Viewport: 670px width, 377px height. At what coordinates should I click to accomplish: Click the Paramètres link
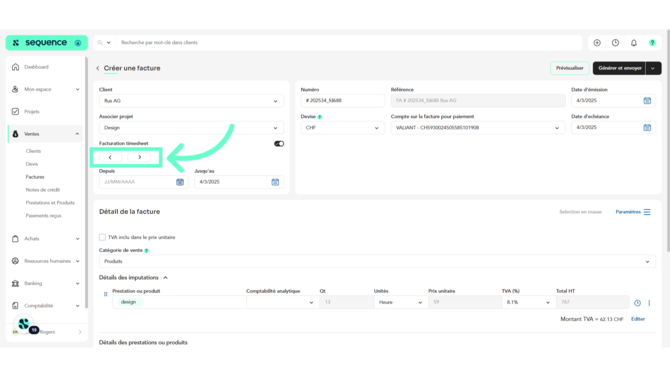[x=628, y=212]
